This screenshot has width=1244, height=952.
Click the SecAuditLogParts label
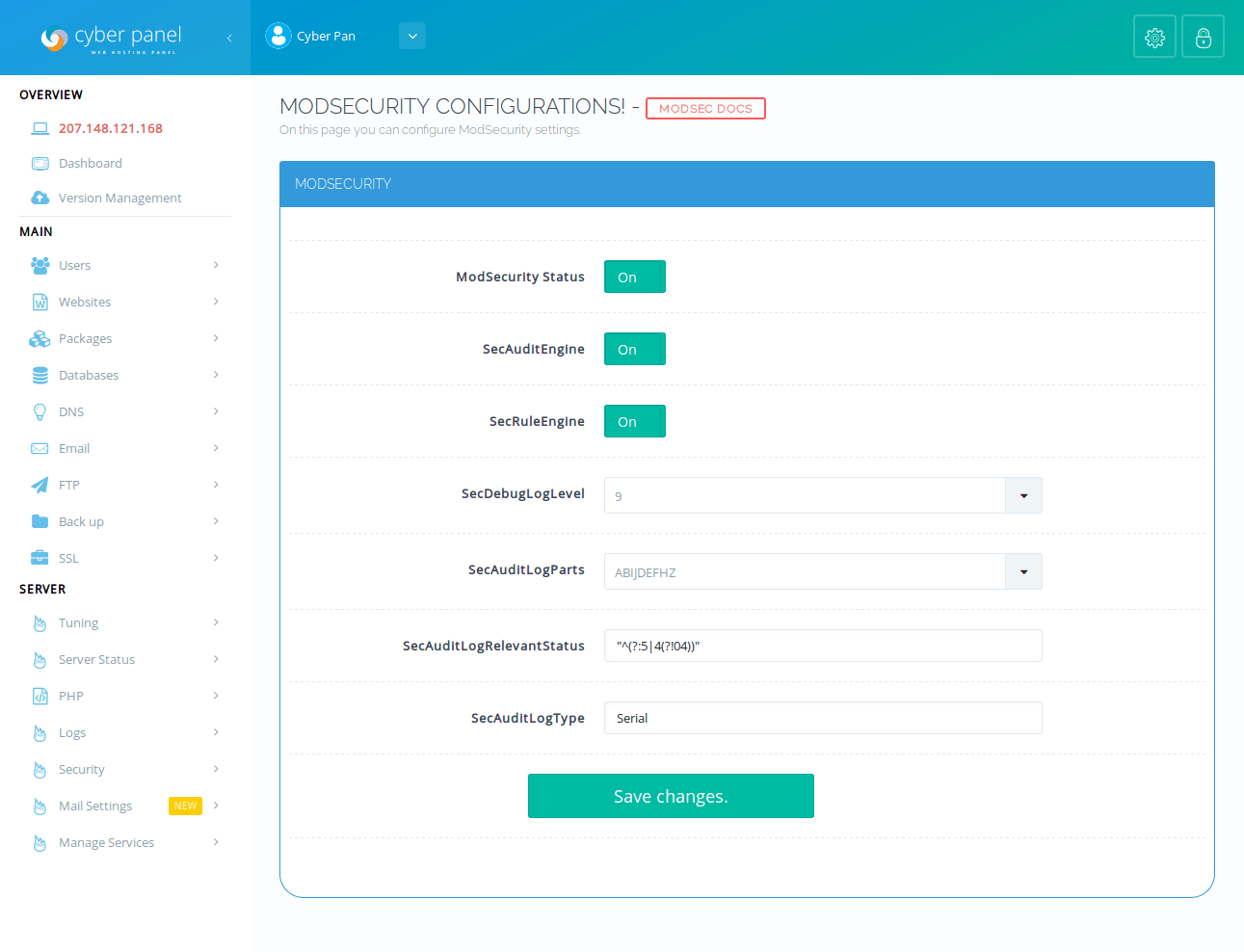[x=526, y=569]
